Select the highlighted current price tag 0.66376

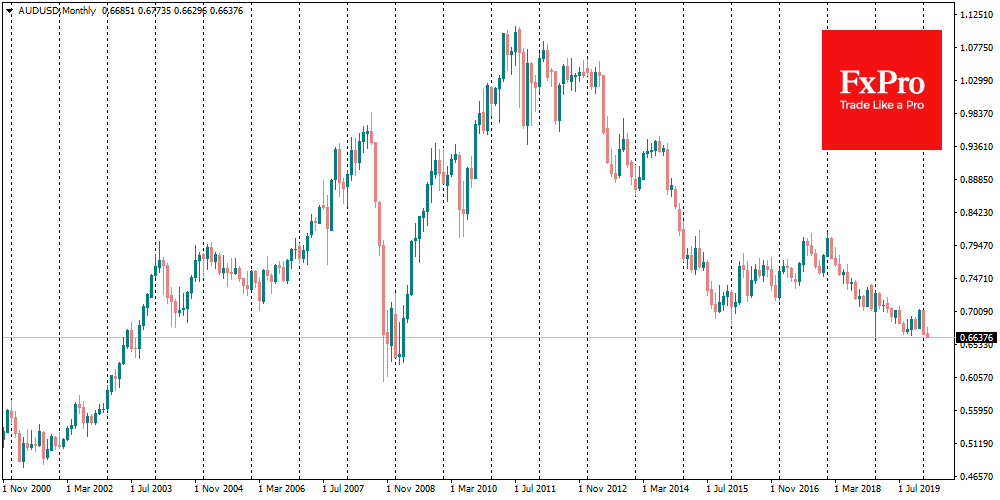(x=976, y=337)
